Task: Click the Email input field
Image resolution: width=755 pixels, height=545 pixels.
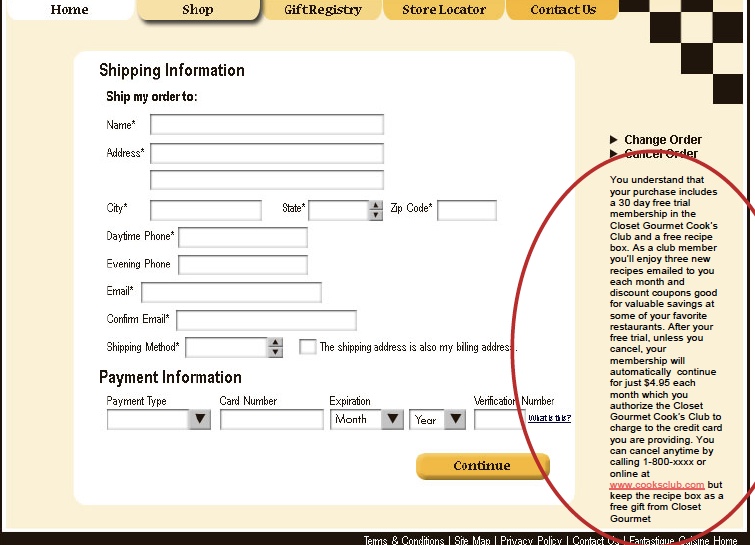Action: (x=231, y=292)
